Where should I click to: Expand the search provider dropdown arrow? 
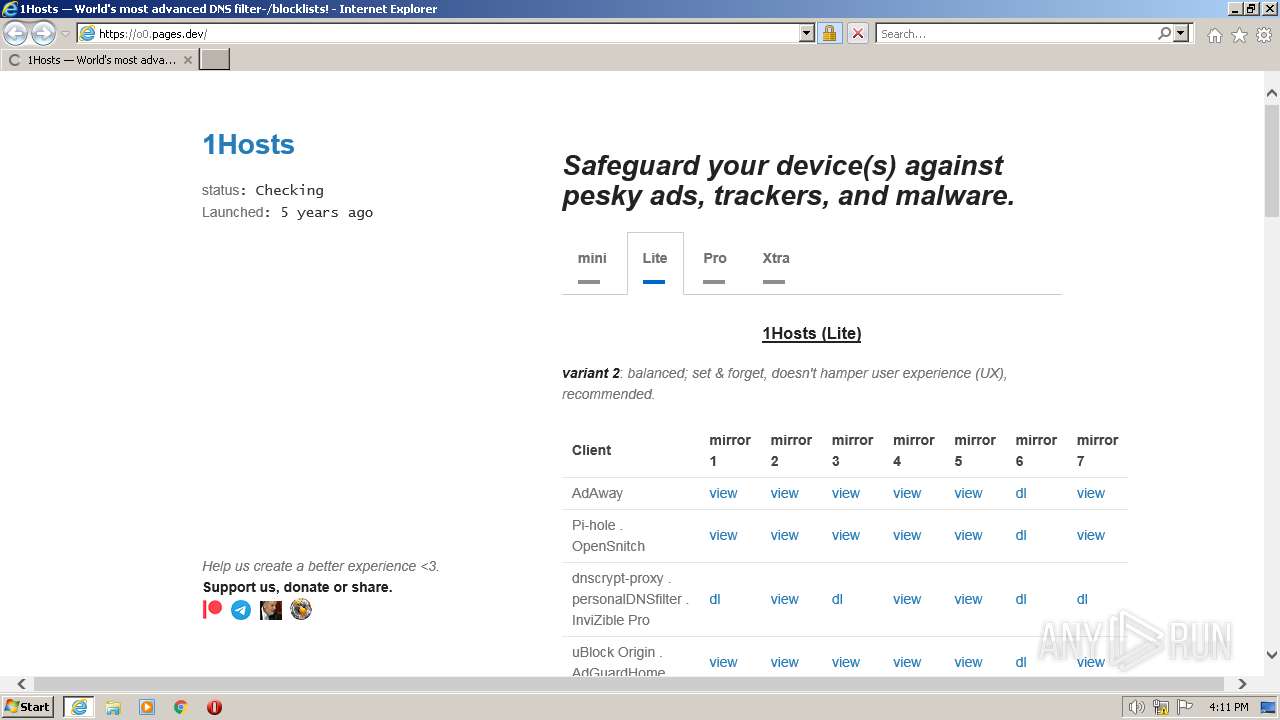(x=1181, y=33)
